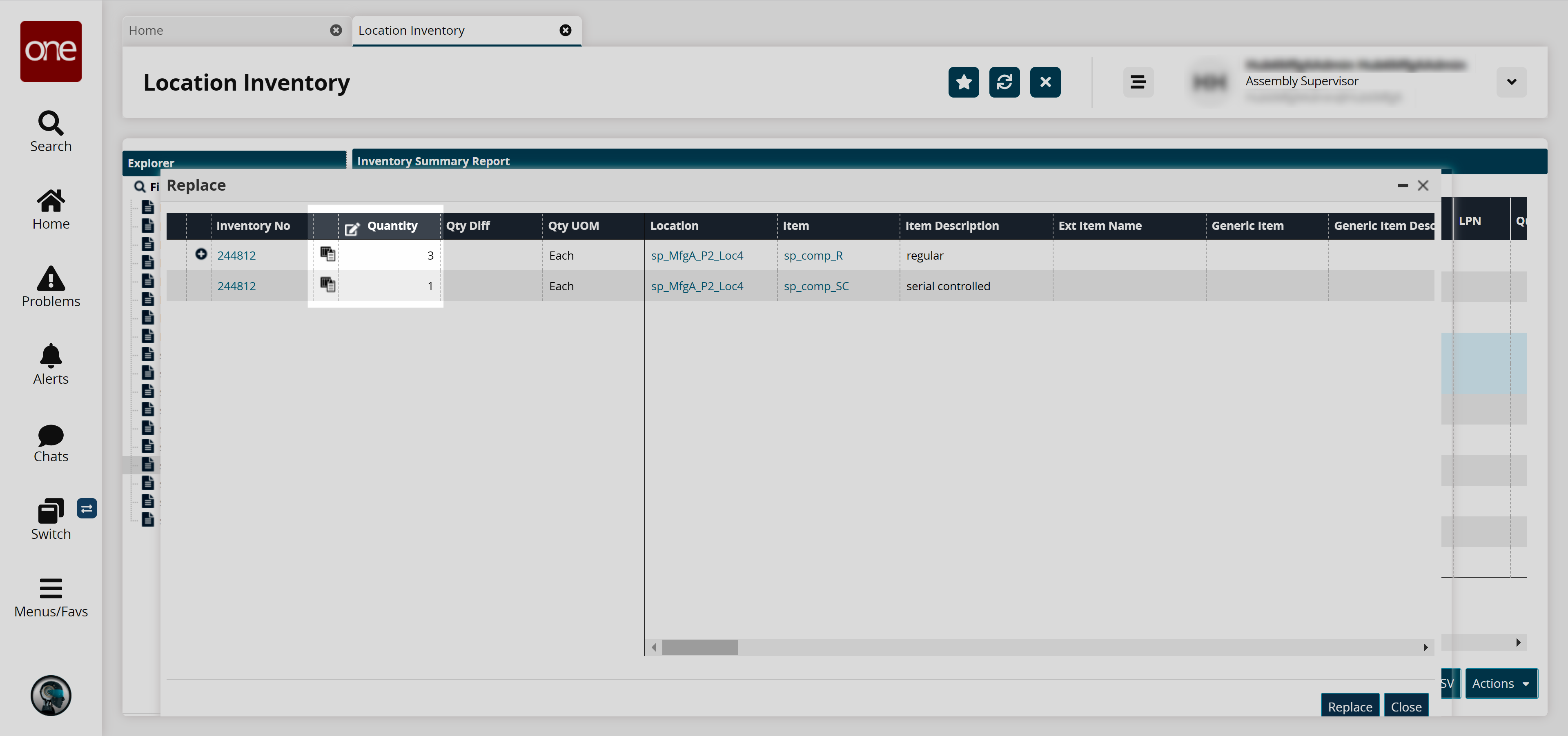Click the Quantity column header

pos(392,226)
